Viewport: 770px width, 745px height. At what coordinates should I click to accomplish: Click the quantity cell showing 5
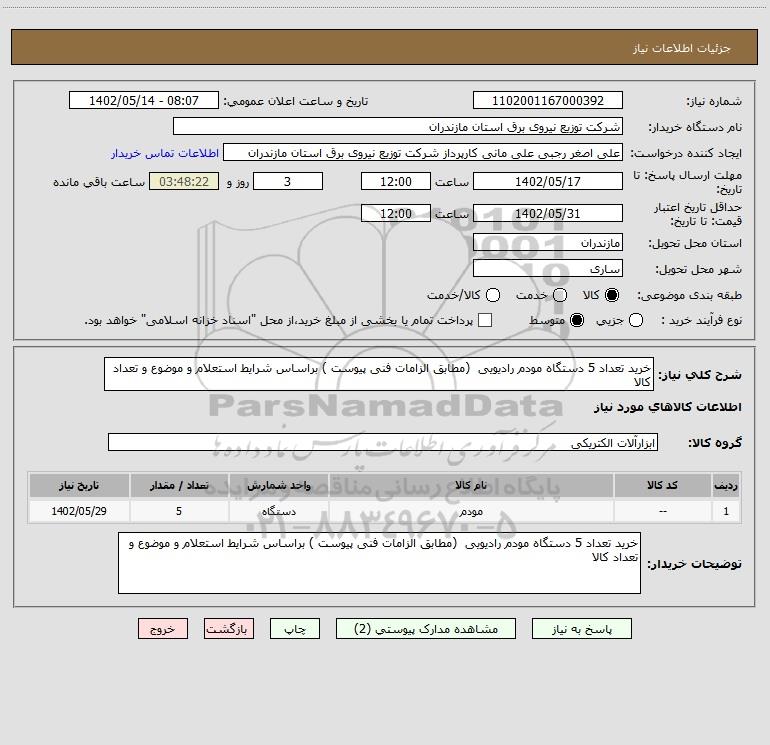point(179,511)
